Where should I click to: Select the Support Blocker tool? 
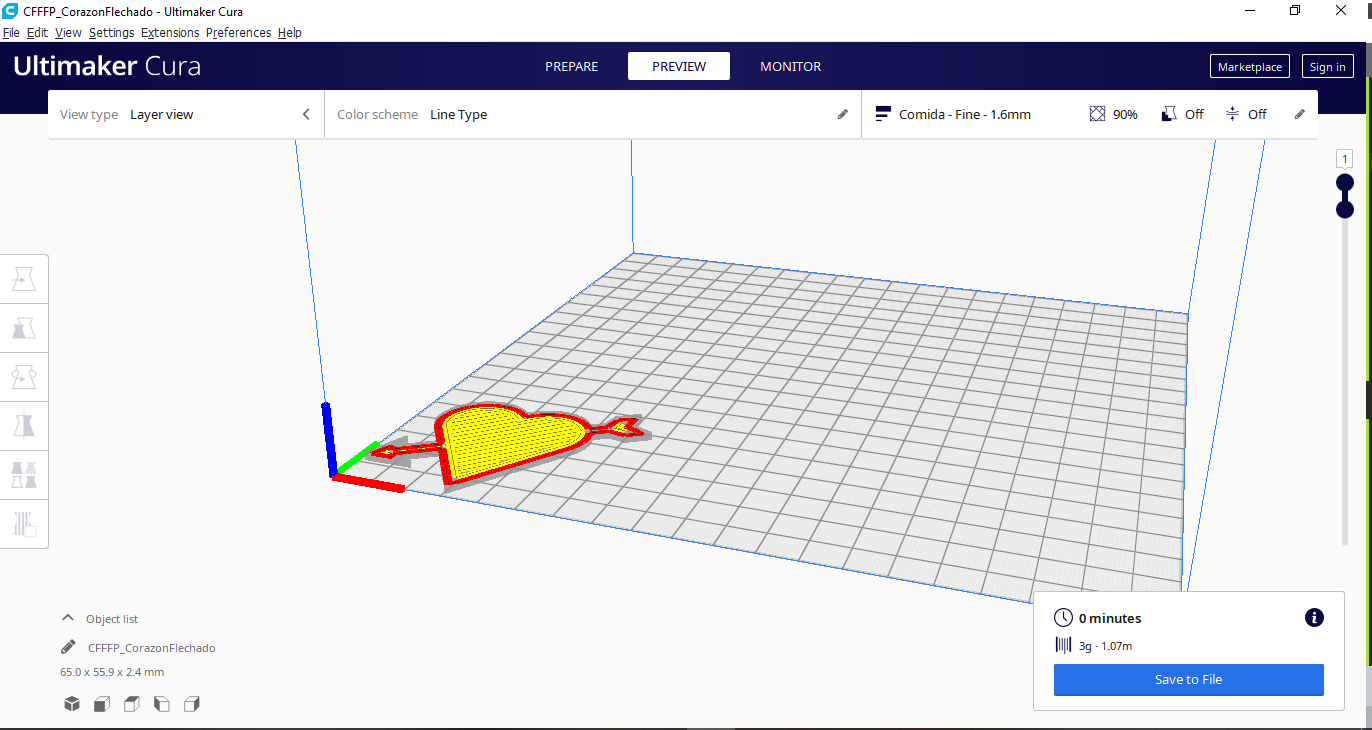click(x=24, y=523)
